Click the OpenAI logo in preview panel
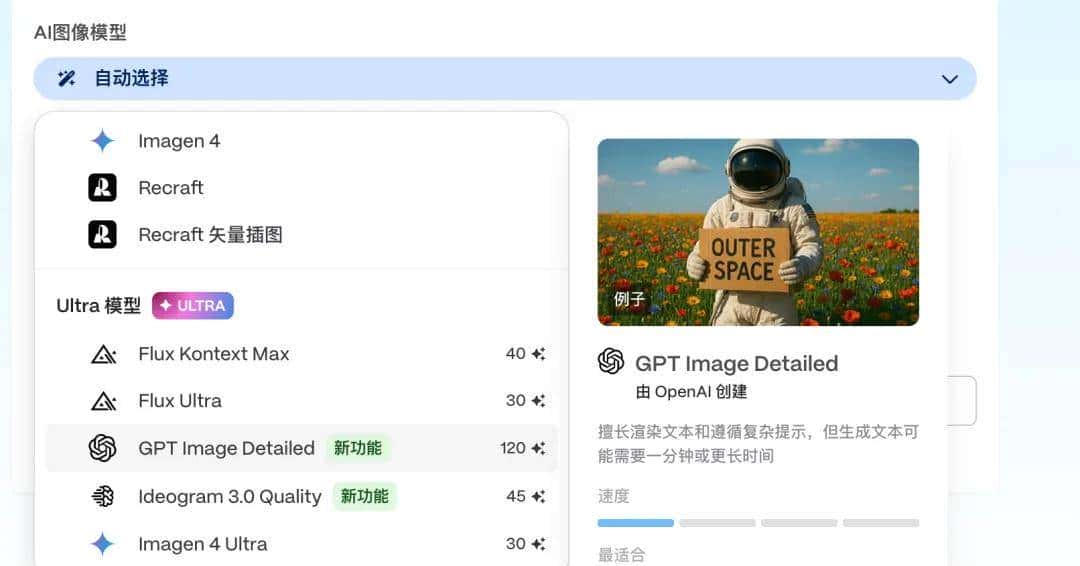1080x566 pixels. 611,362
